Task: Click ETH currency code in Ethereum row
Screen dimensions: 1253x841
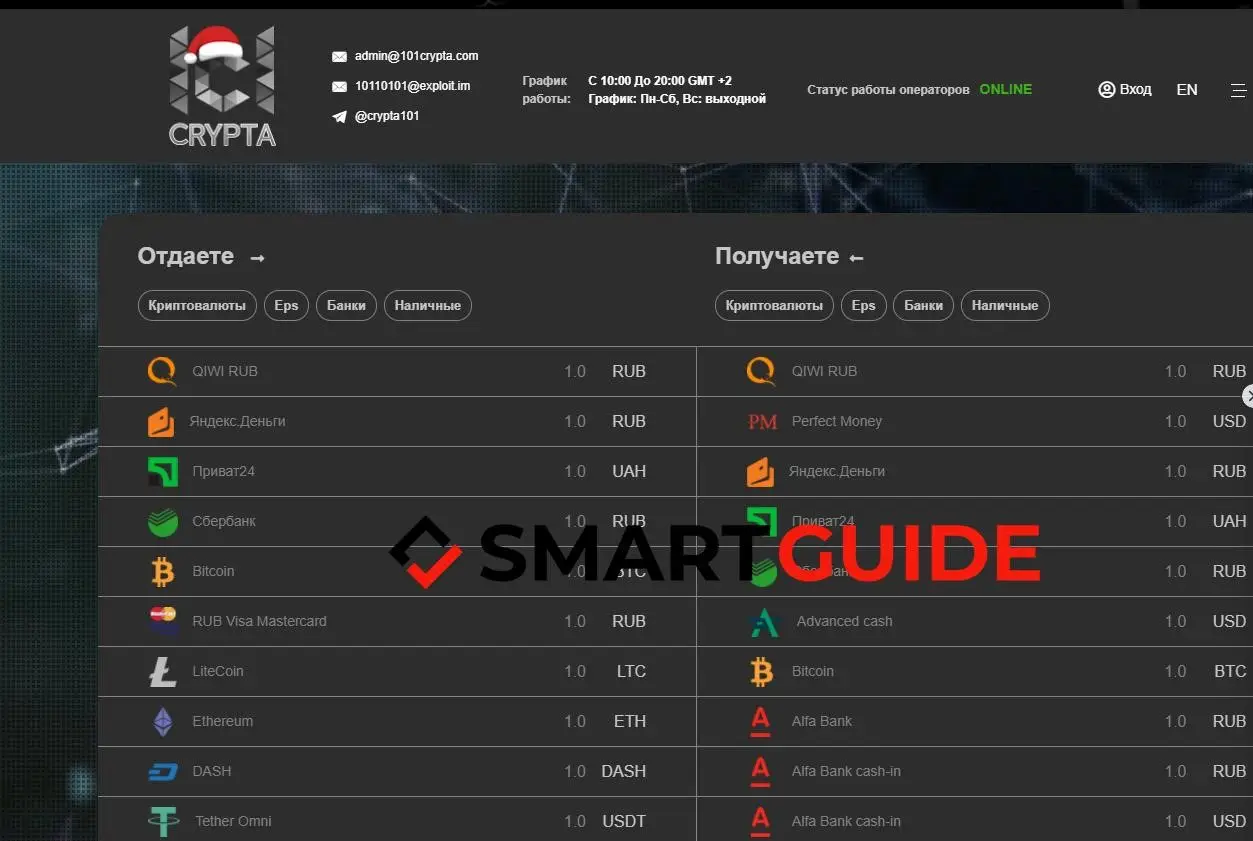Action: pos(630,721)
